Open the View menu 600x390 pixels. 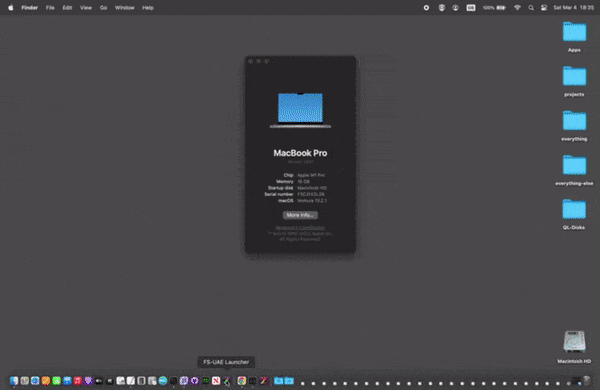[86, 8]
